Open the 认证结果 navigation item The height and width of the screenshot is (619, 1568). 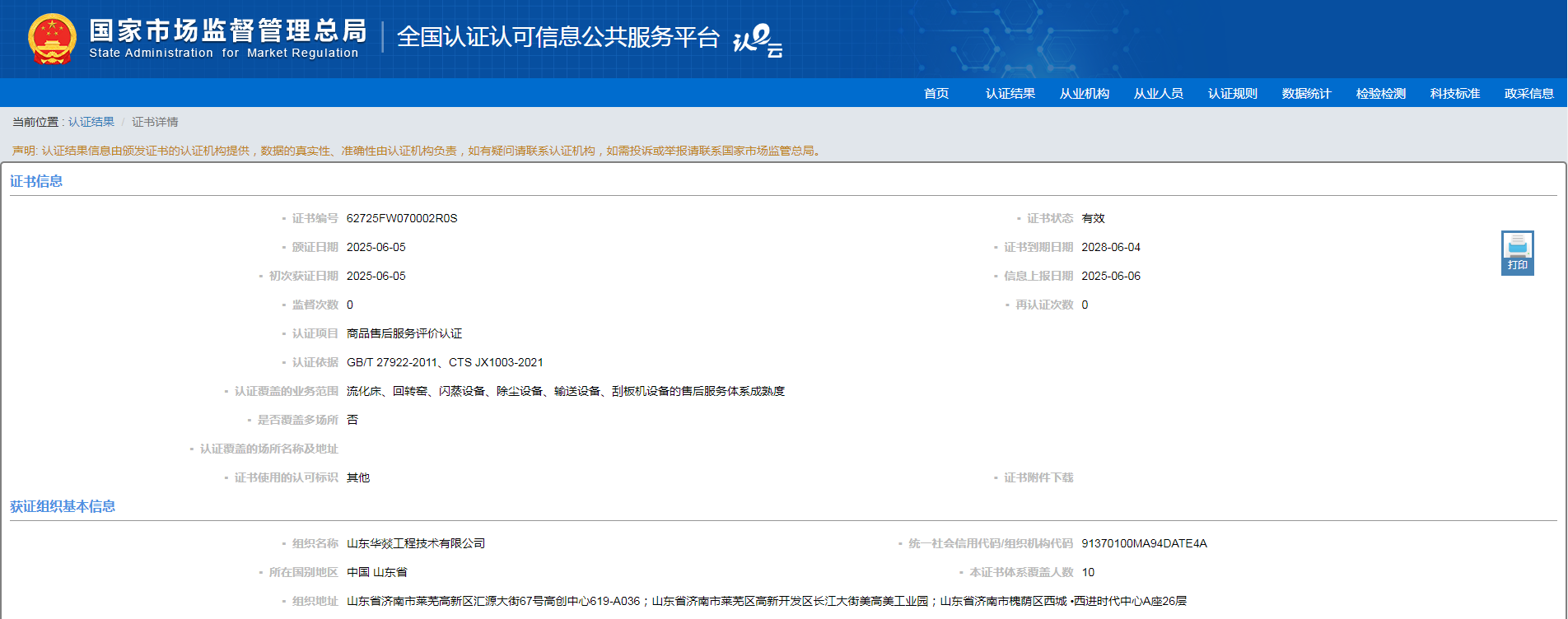pos(1010,93)
